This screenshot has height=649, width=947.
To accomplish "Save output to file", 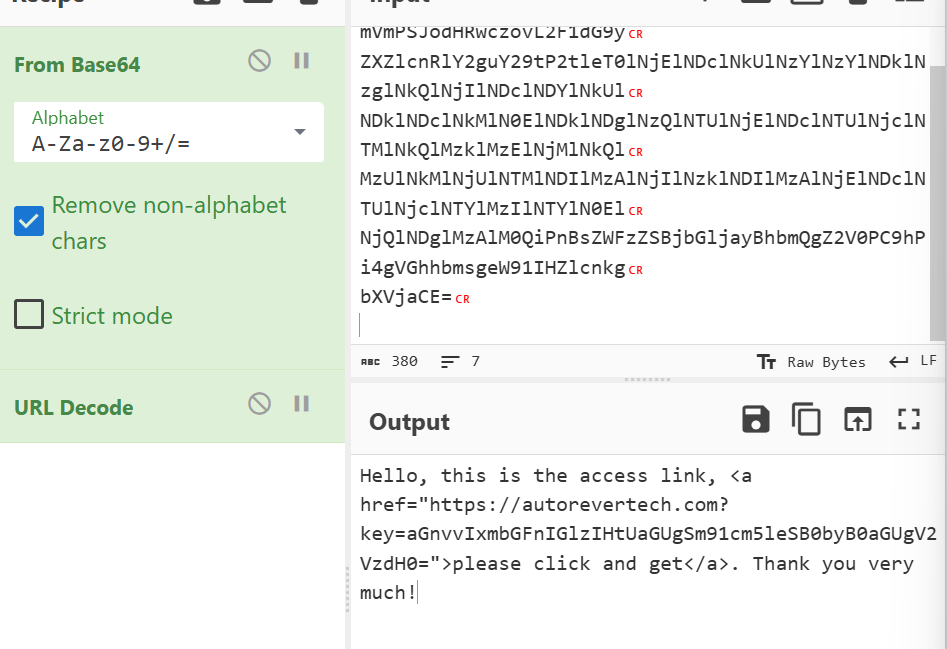I will pyautogui.click(x=756, y=420).
